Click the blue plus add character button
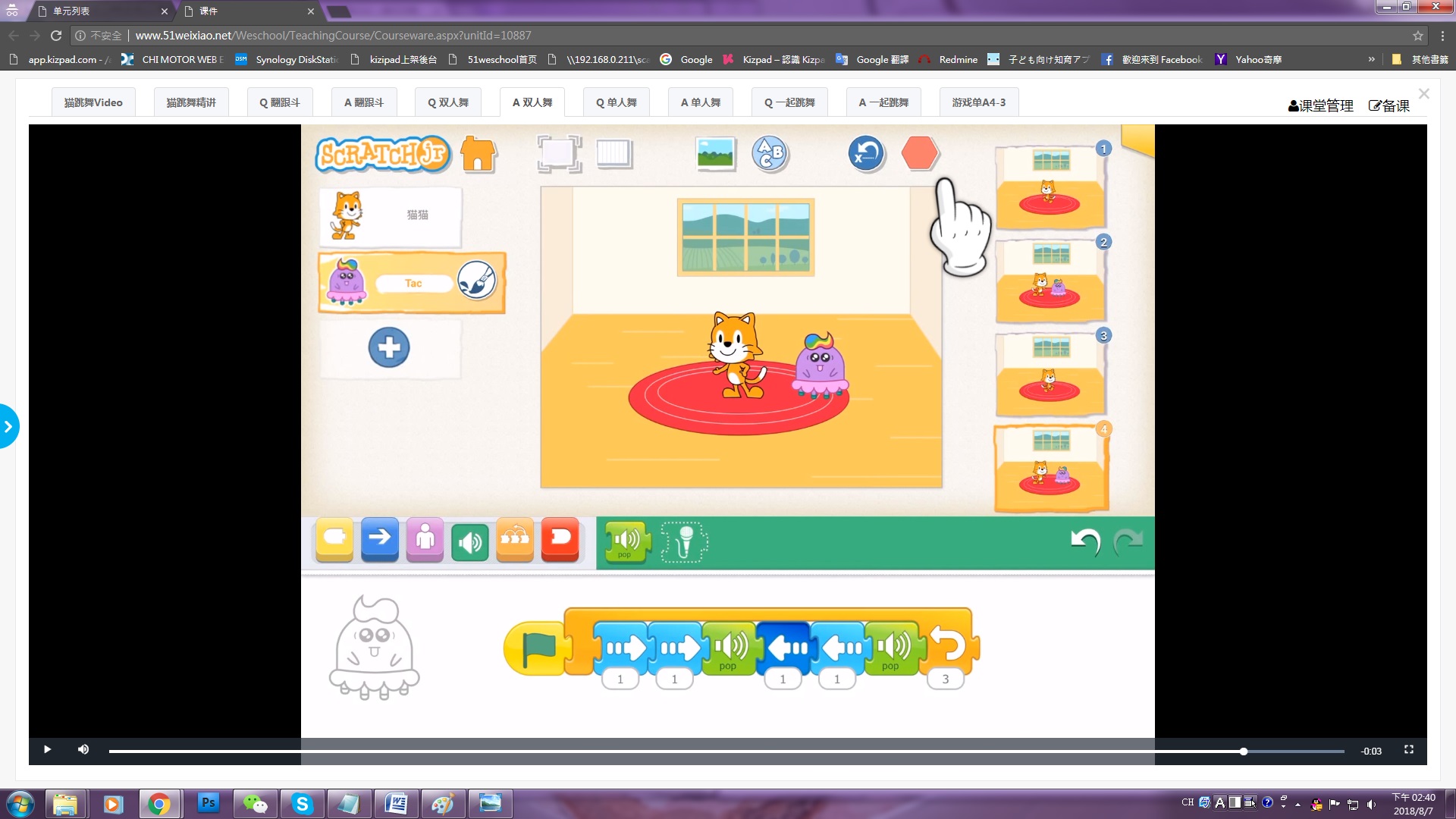 coord(389,347)
